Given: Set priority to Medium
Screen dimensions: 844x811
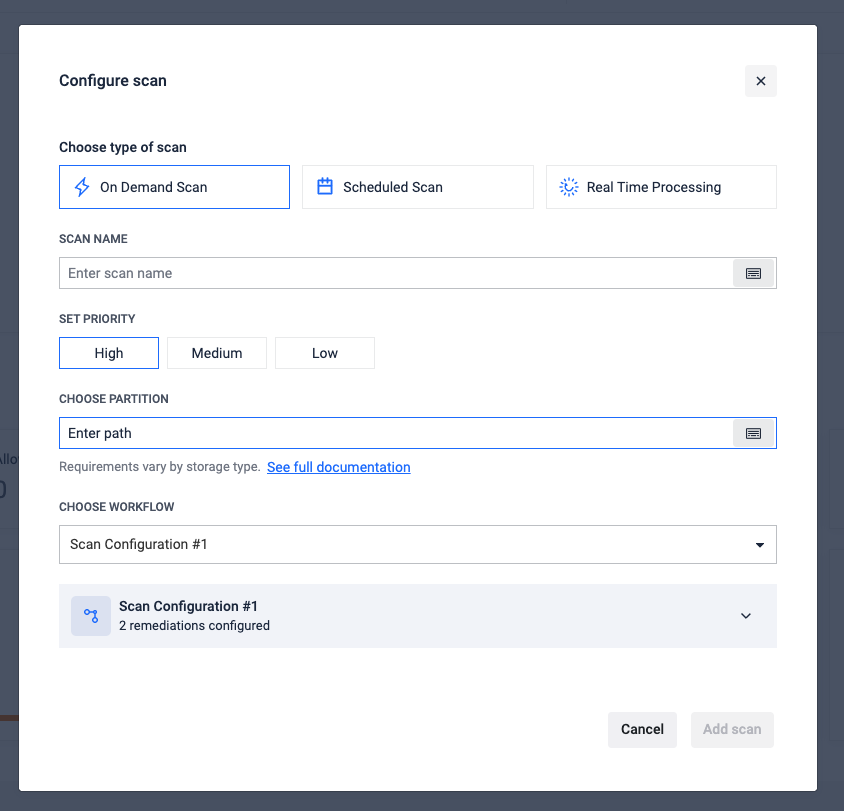Looking at the screenshot, I should pyautogui.click(x=217, y=353).
